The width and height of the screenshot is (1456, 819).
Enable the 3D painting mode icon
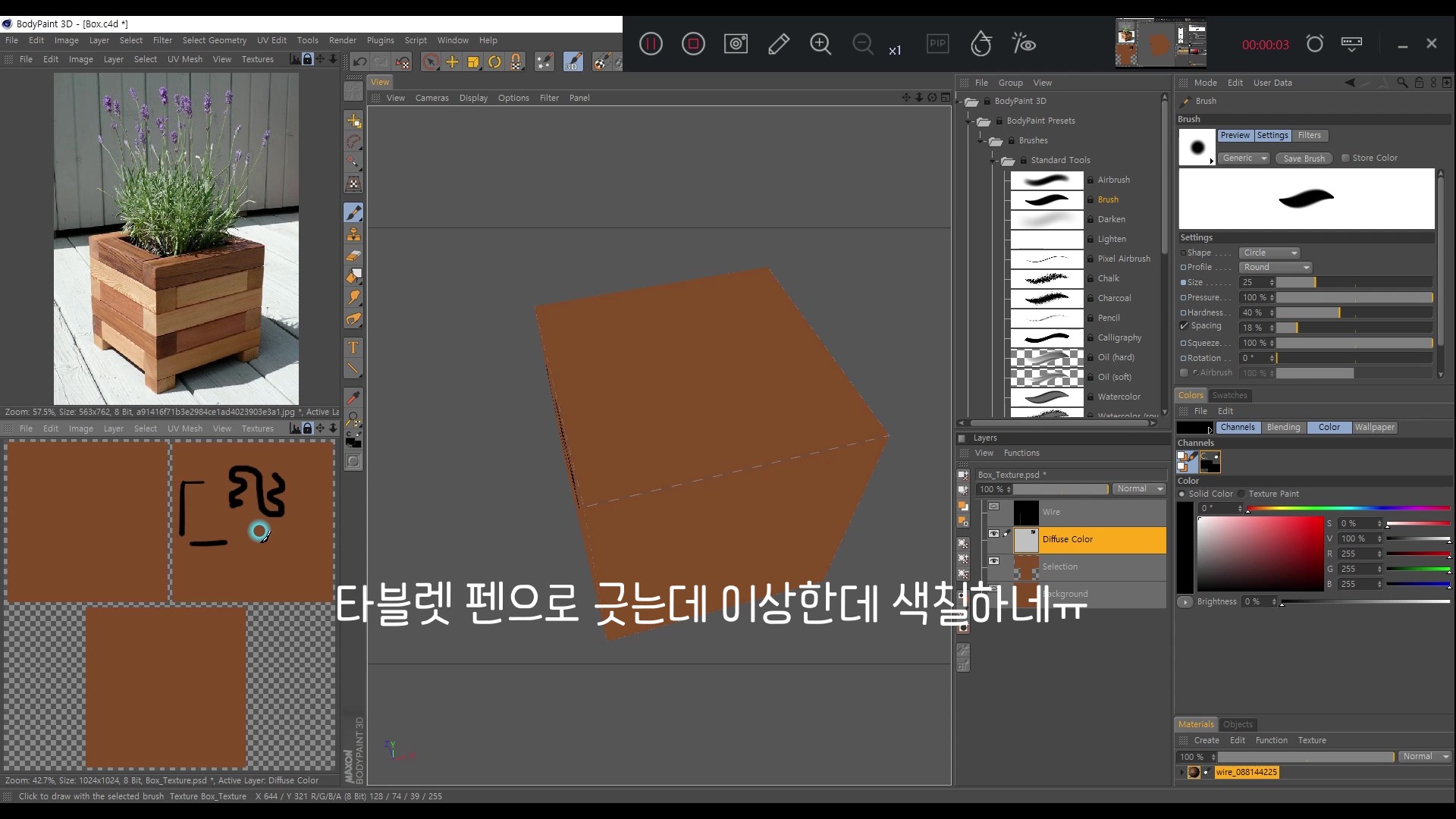click(x=573, y=61)
